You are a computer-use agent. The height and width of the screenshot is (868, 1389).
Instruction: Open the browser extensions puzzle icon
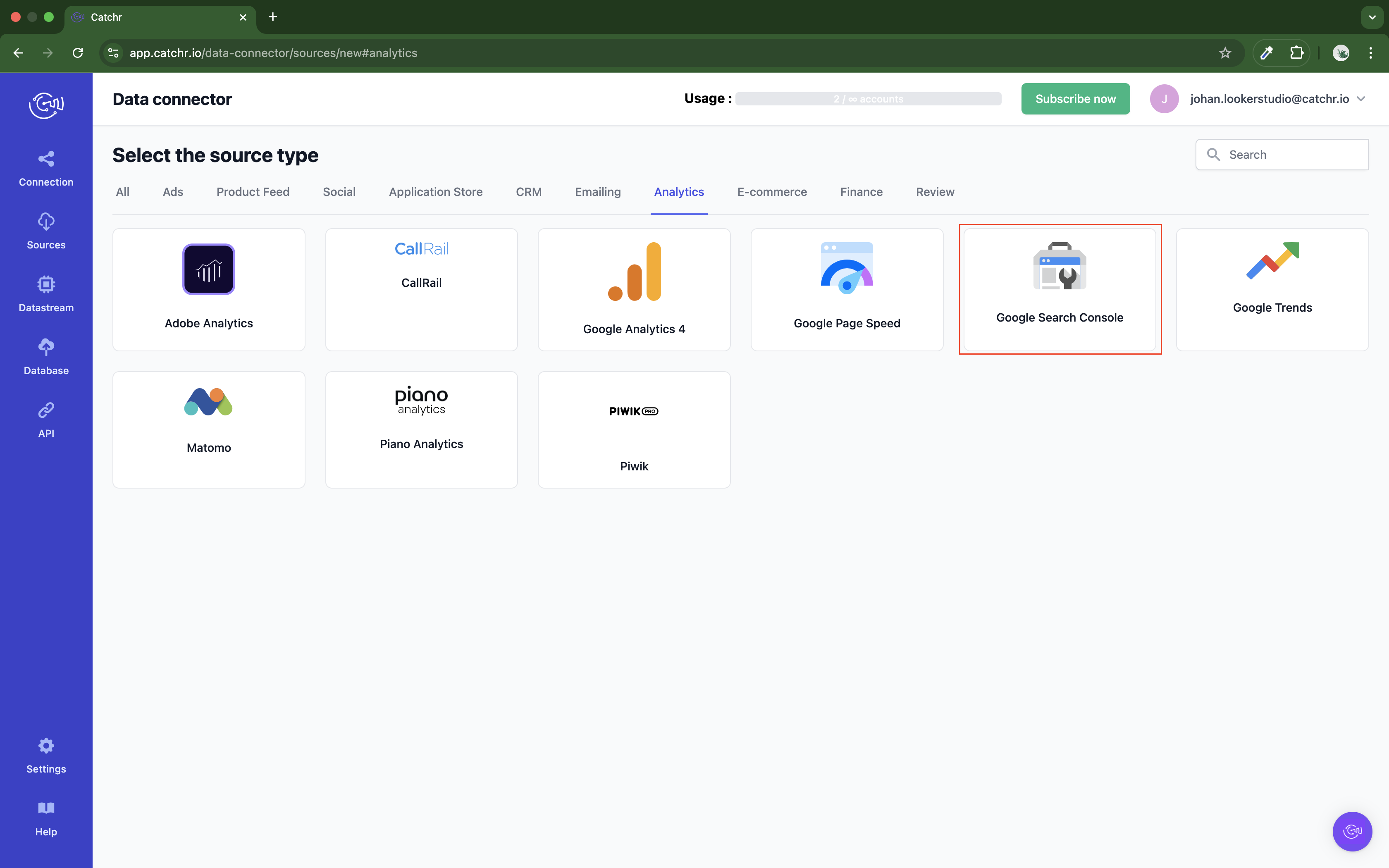pyautogui.click(x=1296, y=53)
